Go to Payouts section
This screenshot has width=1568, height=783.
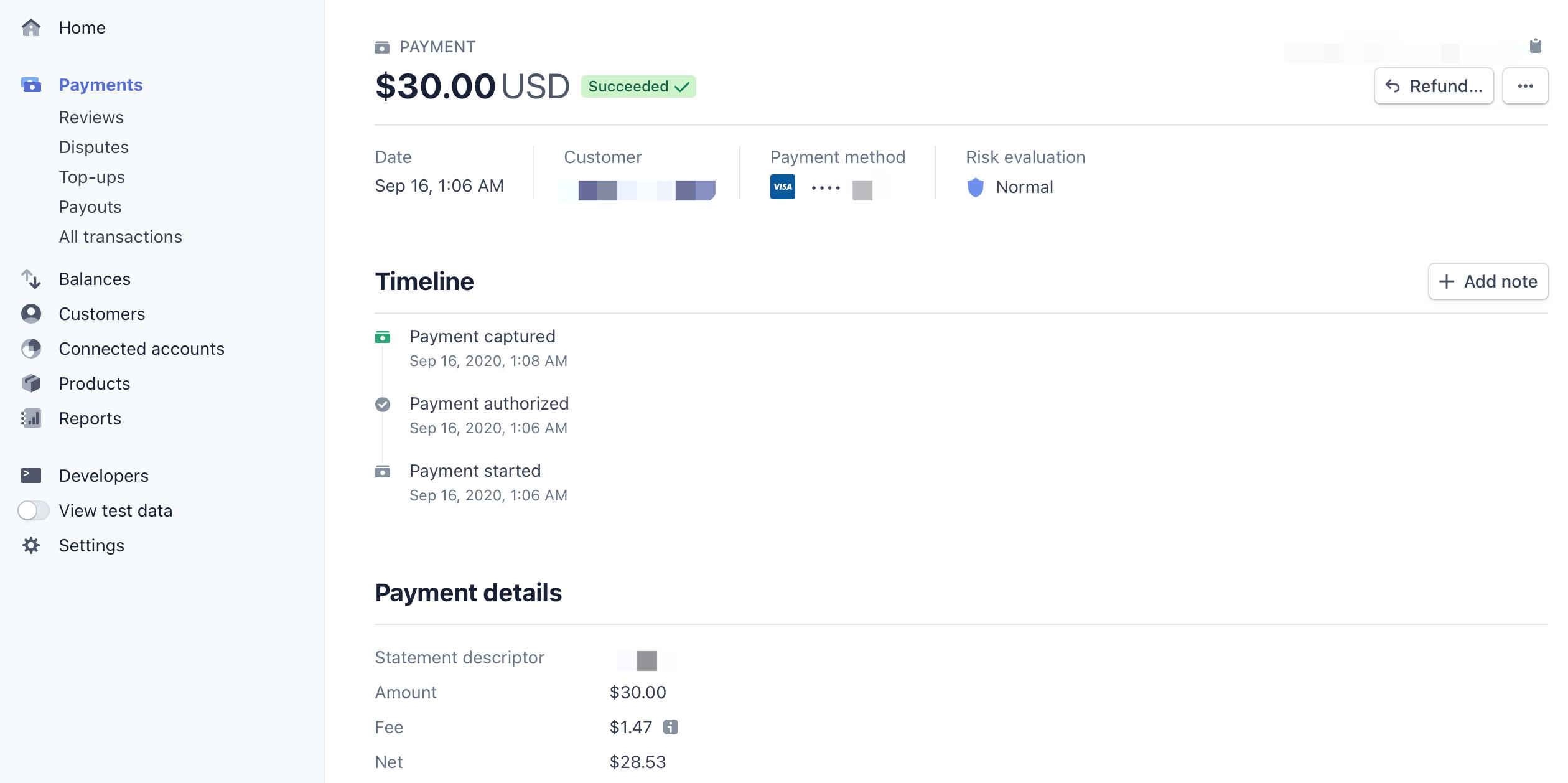90,207
